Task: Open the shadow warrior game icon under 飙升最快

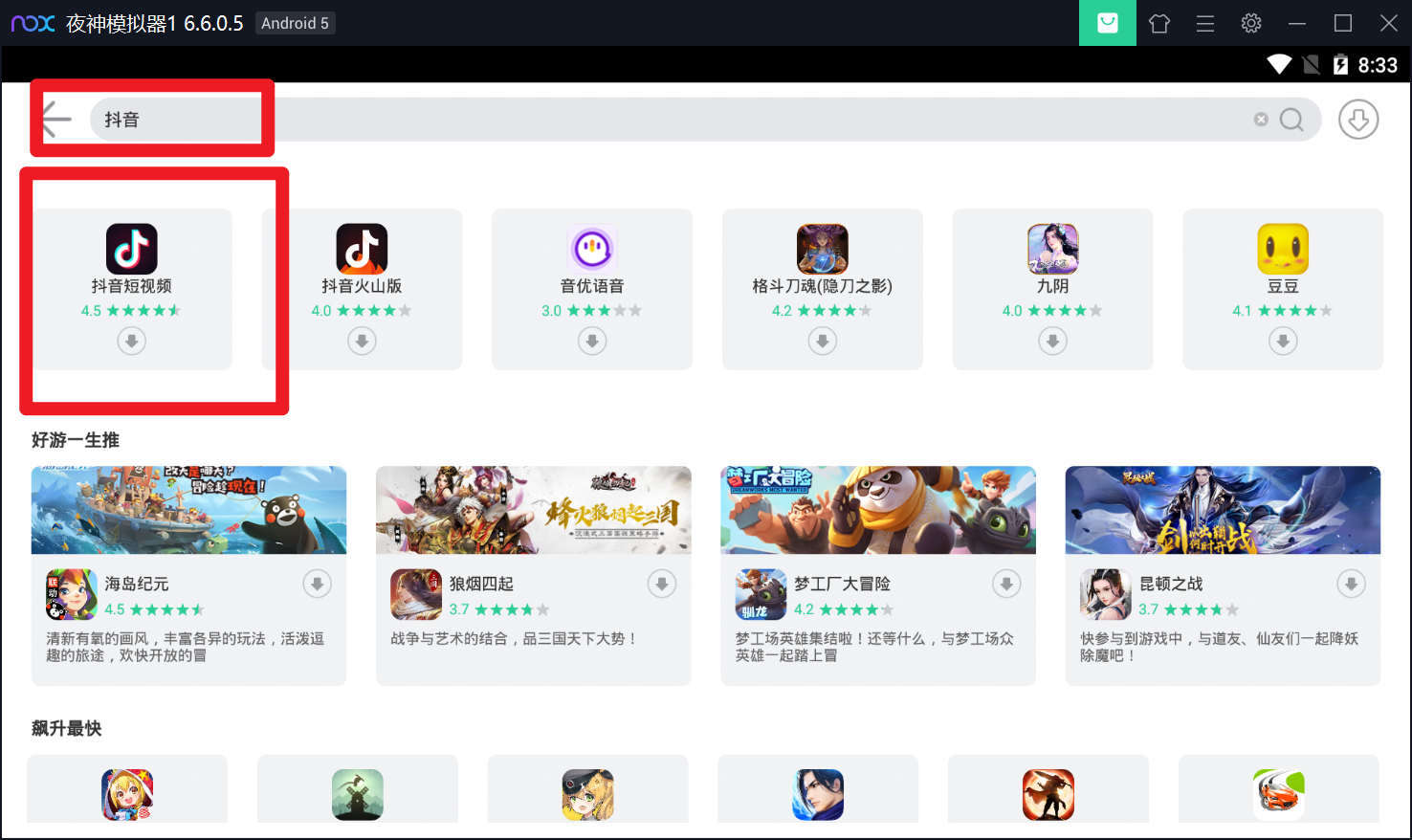Action: click(x=1048, y=795)
